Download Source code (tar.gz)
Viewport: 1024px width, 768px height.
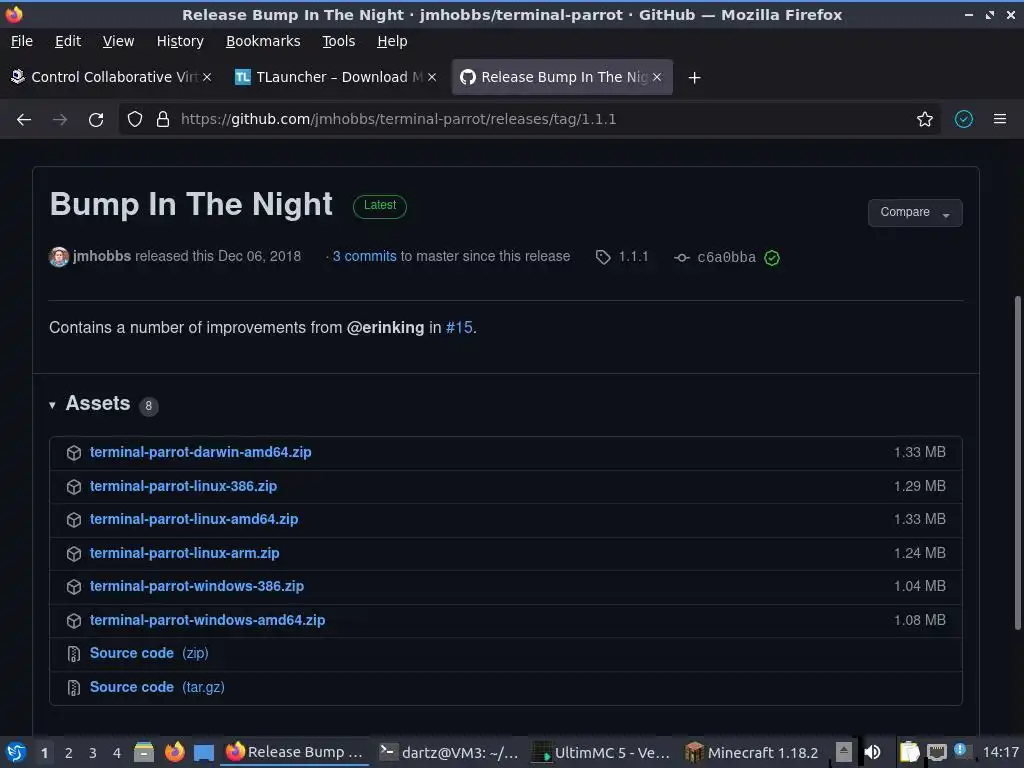(157, 687)
